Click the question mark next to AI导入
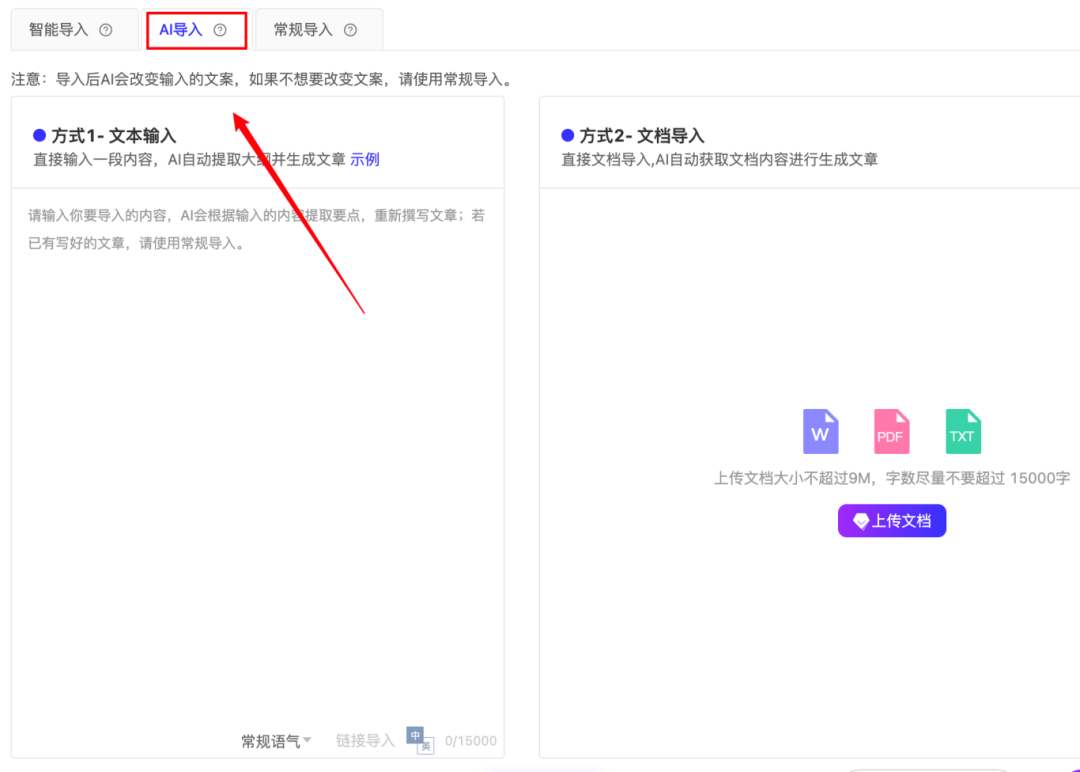 pos(220,29)
